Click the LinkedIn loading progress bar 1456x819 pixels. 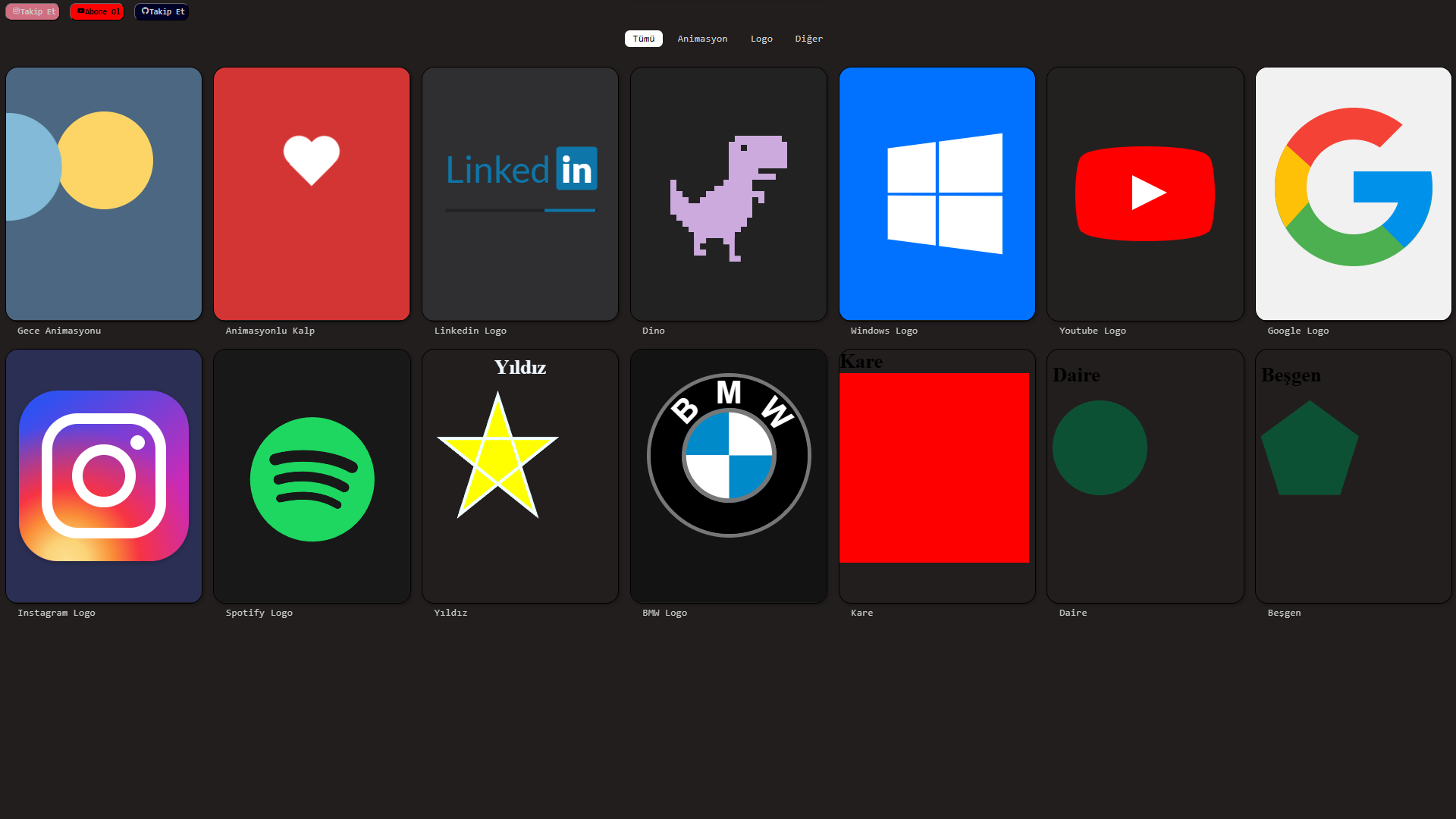(520, 210)
